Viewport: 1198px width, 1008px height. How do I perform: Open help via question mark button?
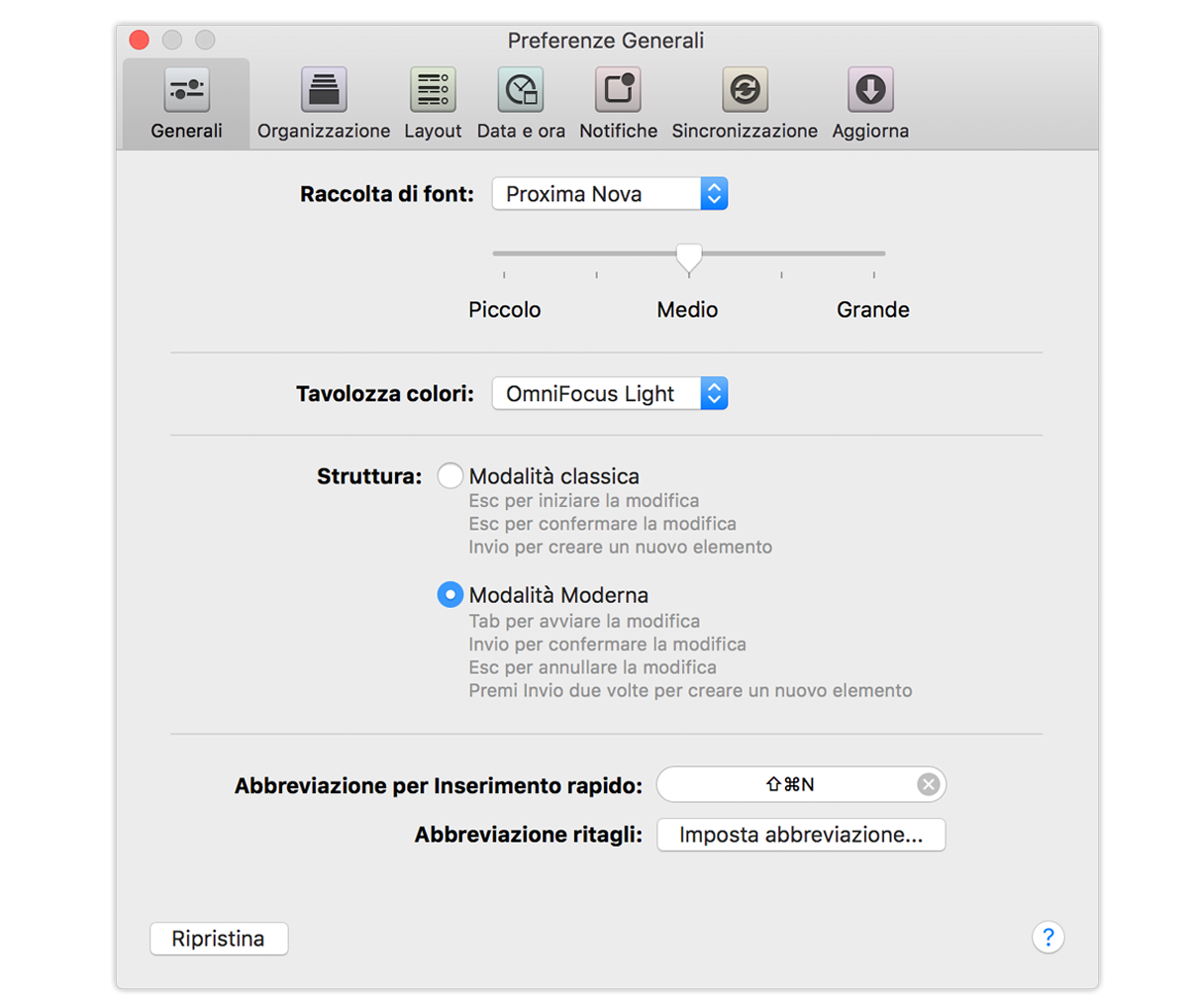(x=1048, y=937)
